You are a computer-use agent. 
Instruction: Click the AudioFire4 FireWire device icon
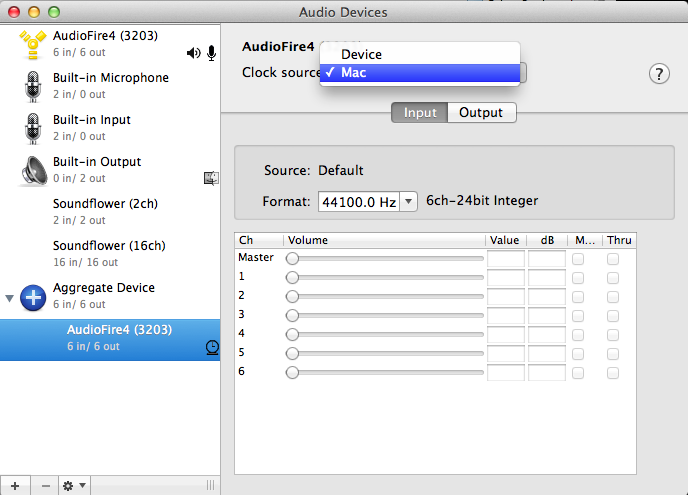pos(32,44)
